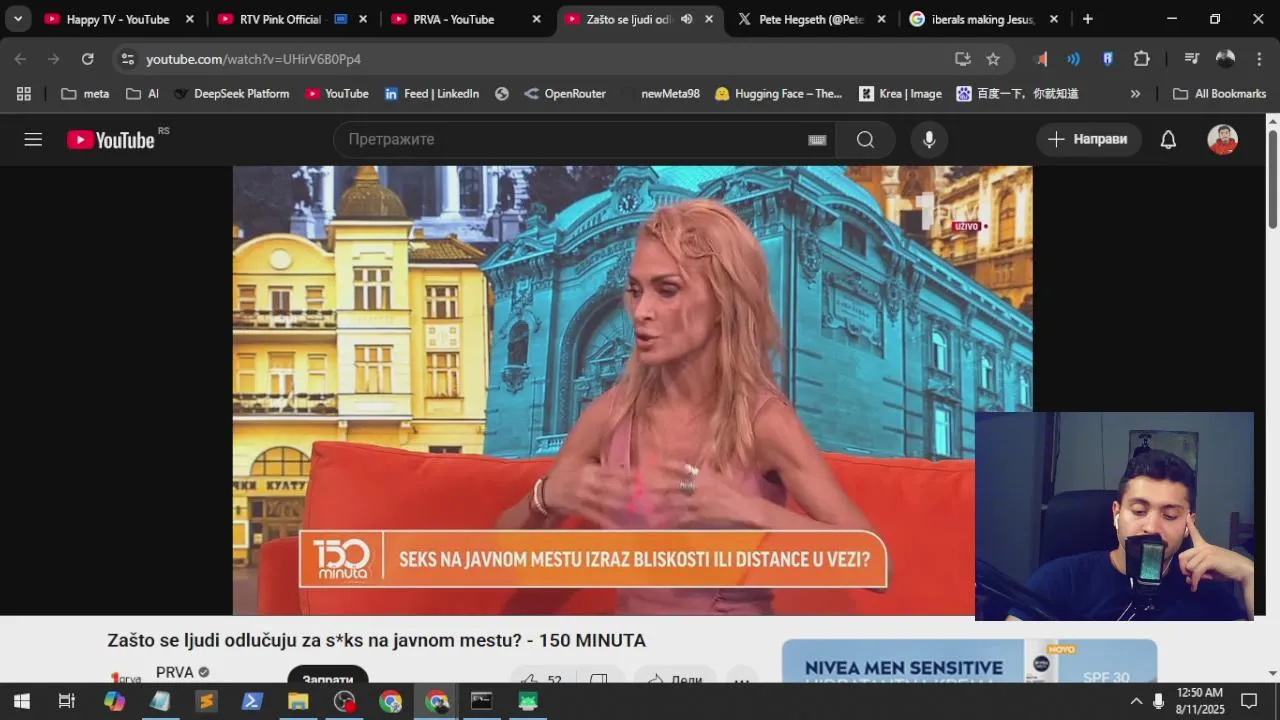
Task: Click the video player frame
Action: click(x=632, y=390)
